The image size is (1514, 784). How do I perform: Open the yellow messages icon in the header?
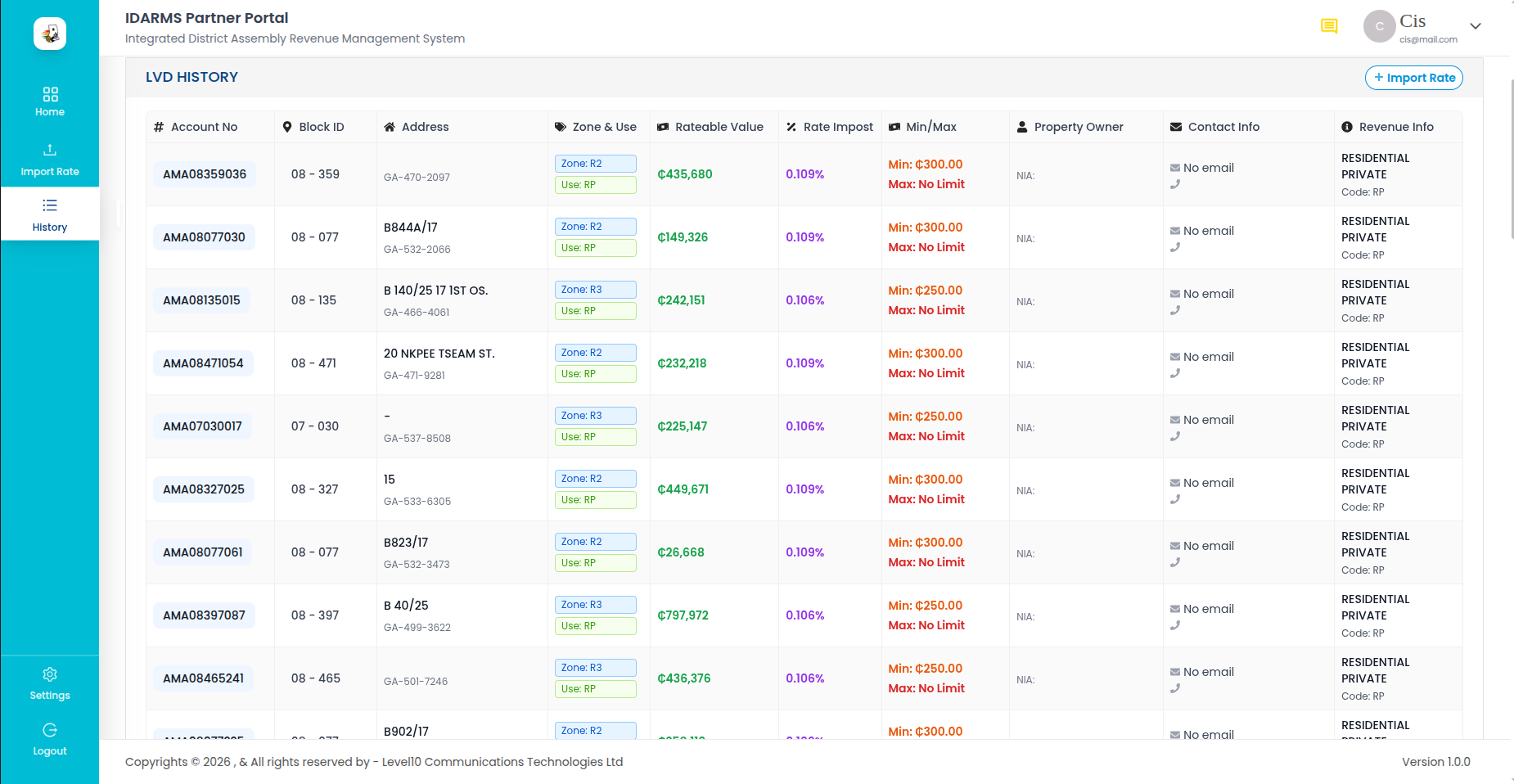point(1329,26)
